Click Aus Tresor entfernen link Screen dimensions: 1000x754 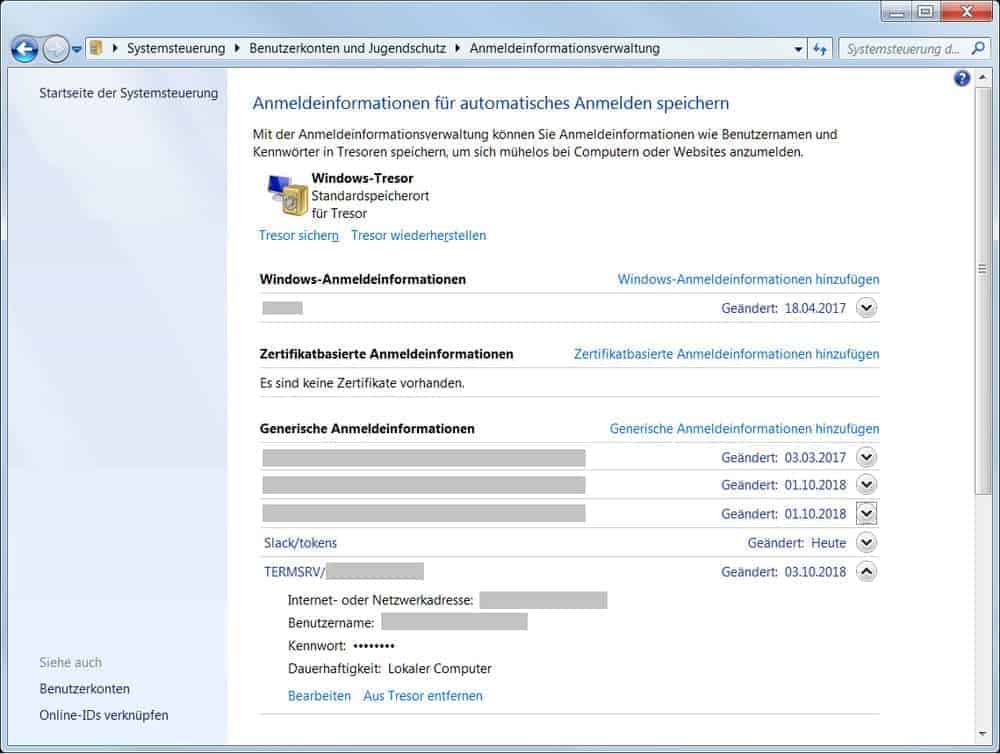422,695
